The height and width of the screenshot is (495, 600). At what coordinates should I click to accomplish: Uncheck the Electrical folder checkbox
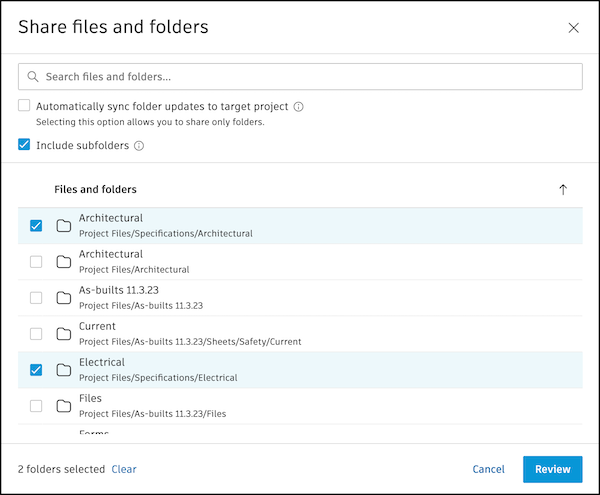coord(36,370)
